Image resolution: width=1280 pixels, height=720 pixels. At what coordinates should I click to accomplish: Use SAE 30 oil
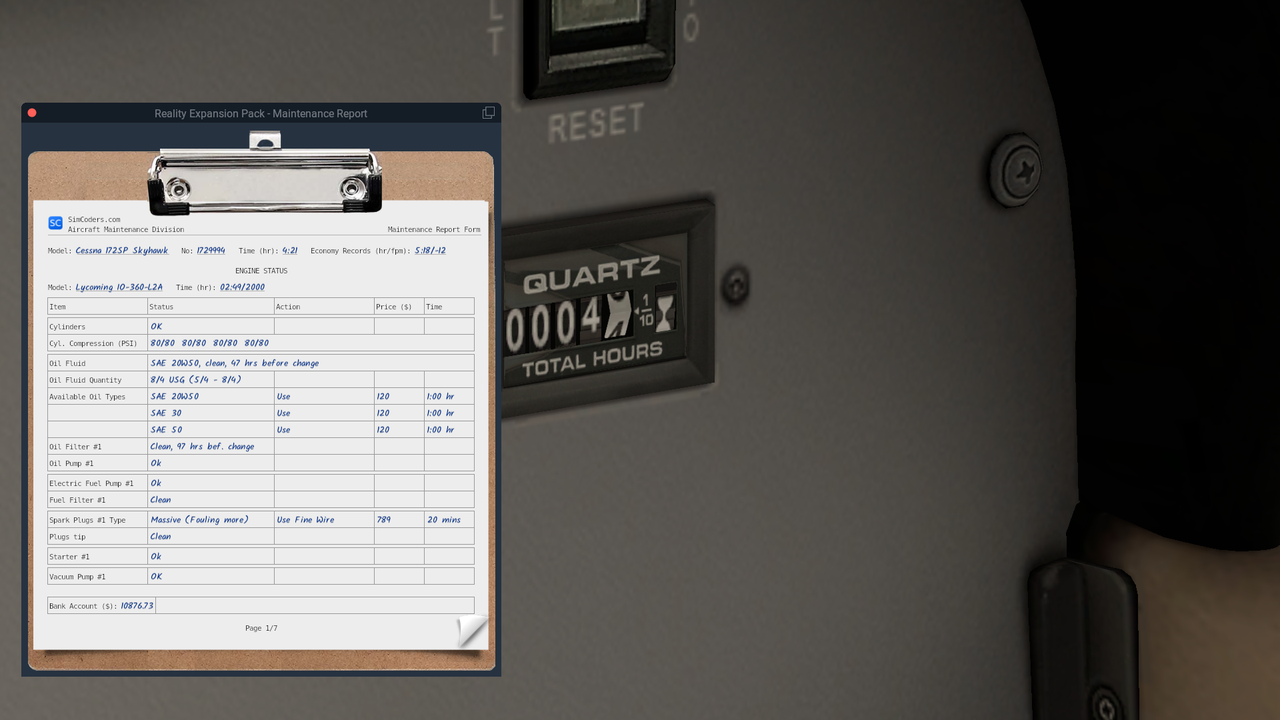(x=284, y=413)
